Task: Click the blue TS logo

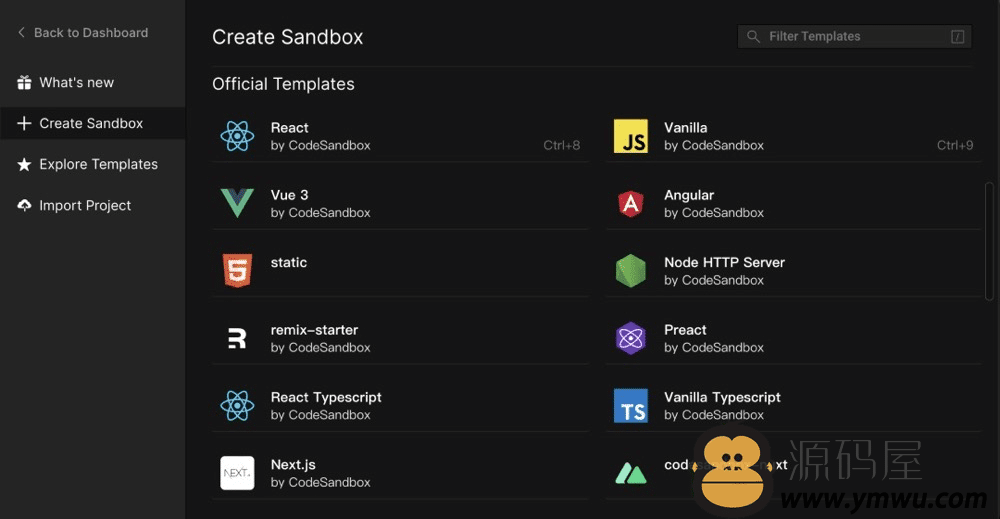Action: coord(631,406)
